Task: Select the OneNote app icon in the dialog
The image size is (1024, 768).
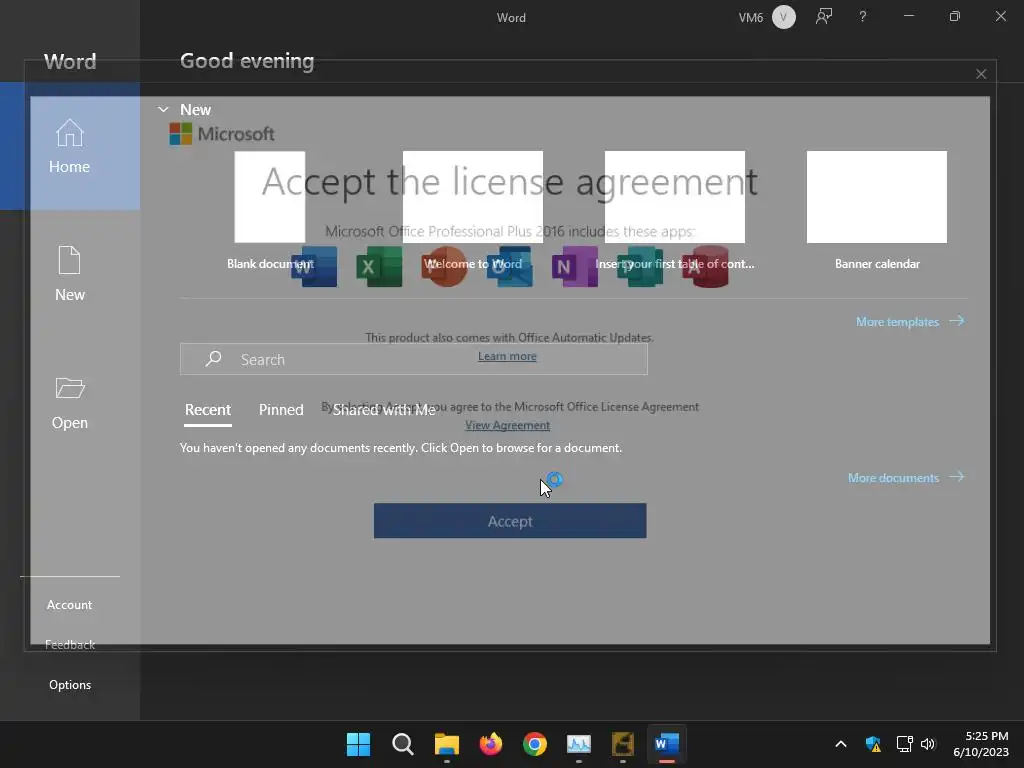Action: click(x=575, y=266)
